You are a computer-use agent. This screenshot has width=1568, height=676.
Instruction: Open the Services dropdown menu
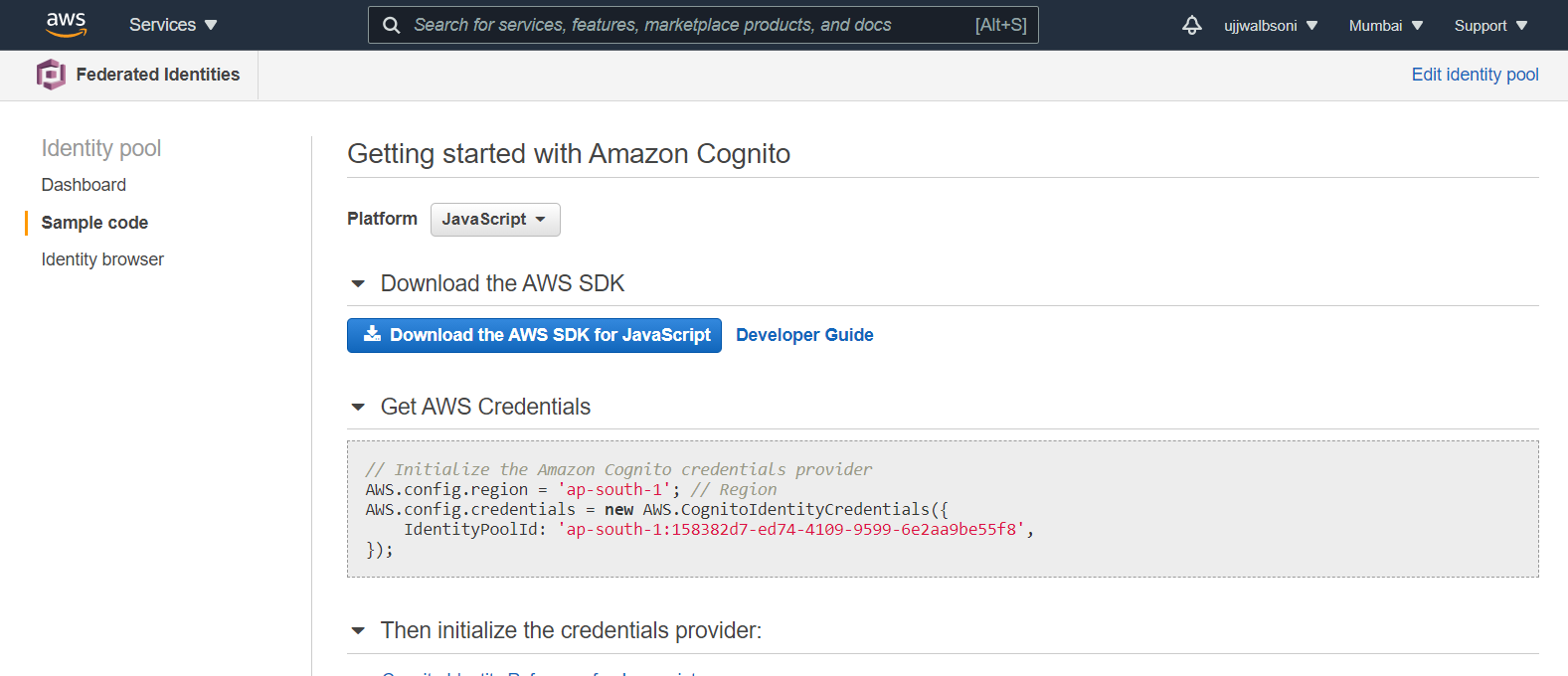click(173, 25)
